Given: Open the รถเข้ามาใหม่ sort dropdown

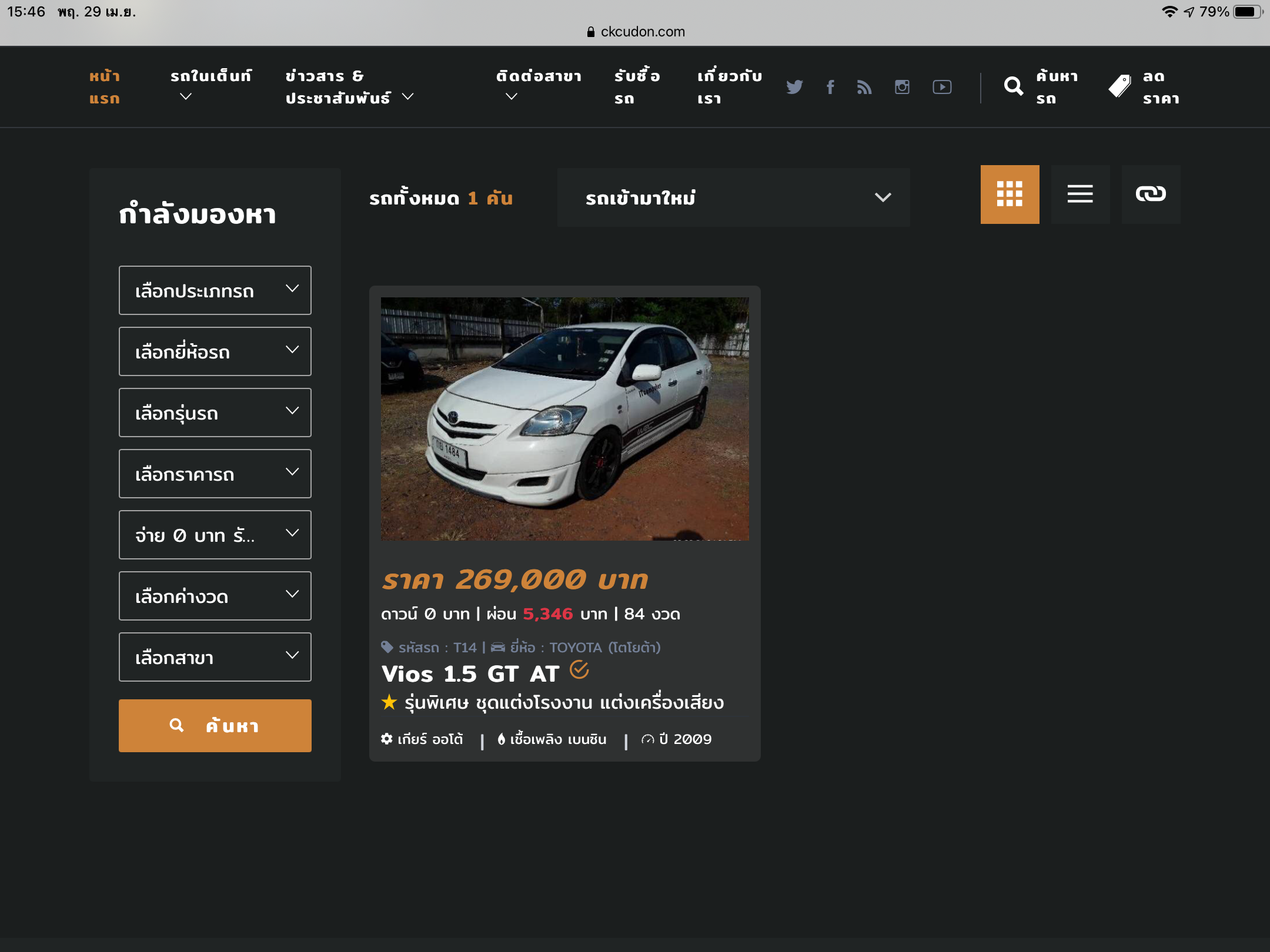Looking at the screenshot, I should 733,197.
